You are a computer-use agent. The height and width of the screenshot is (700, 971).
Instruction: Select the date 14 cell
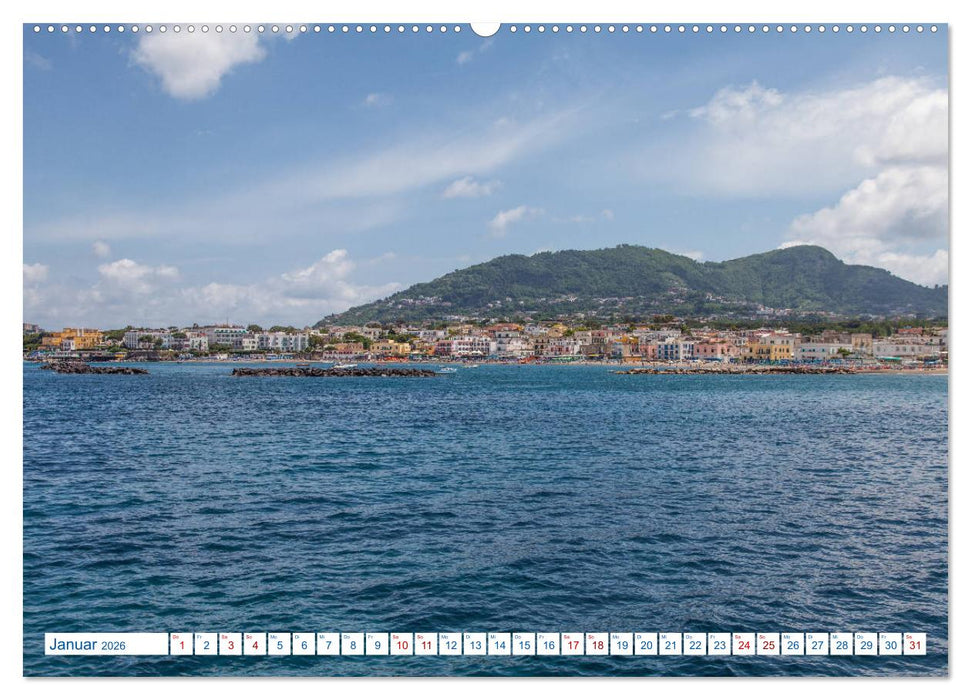coord(499,649)
